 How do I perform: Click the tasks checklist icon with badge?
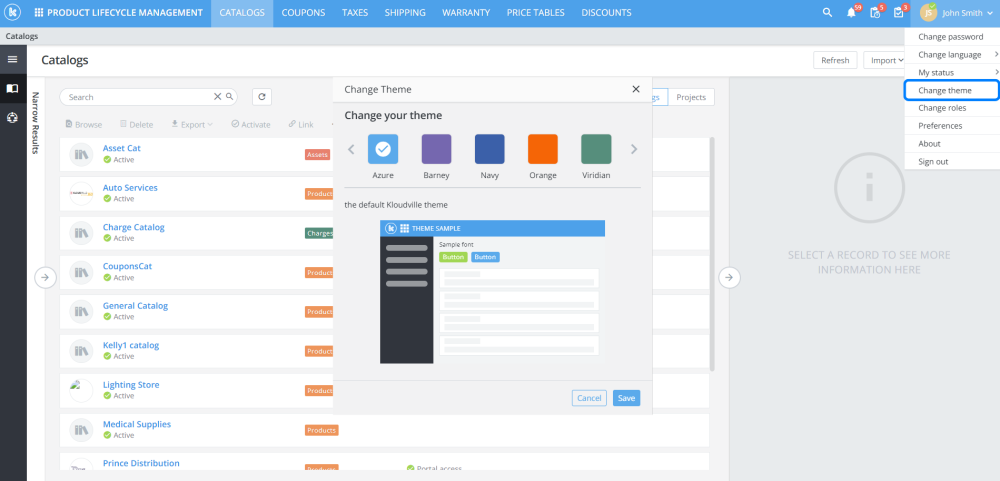pos(899,13)
